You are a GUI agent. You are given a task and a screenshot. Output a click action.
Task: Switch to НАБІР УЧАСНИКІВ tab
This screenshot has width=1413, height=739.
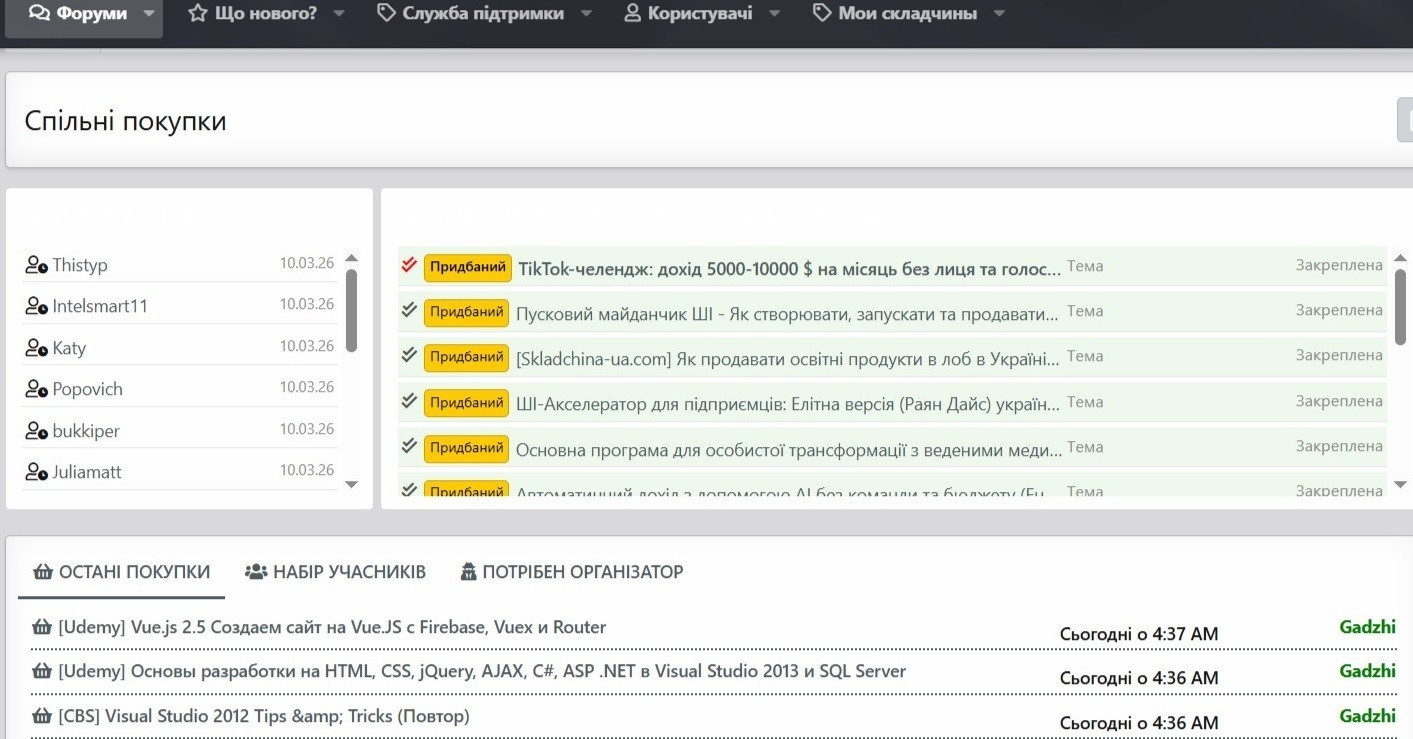click(x=336, y=572)
